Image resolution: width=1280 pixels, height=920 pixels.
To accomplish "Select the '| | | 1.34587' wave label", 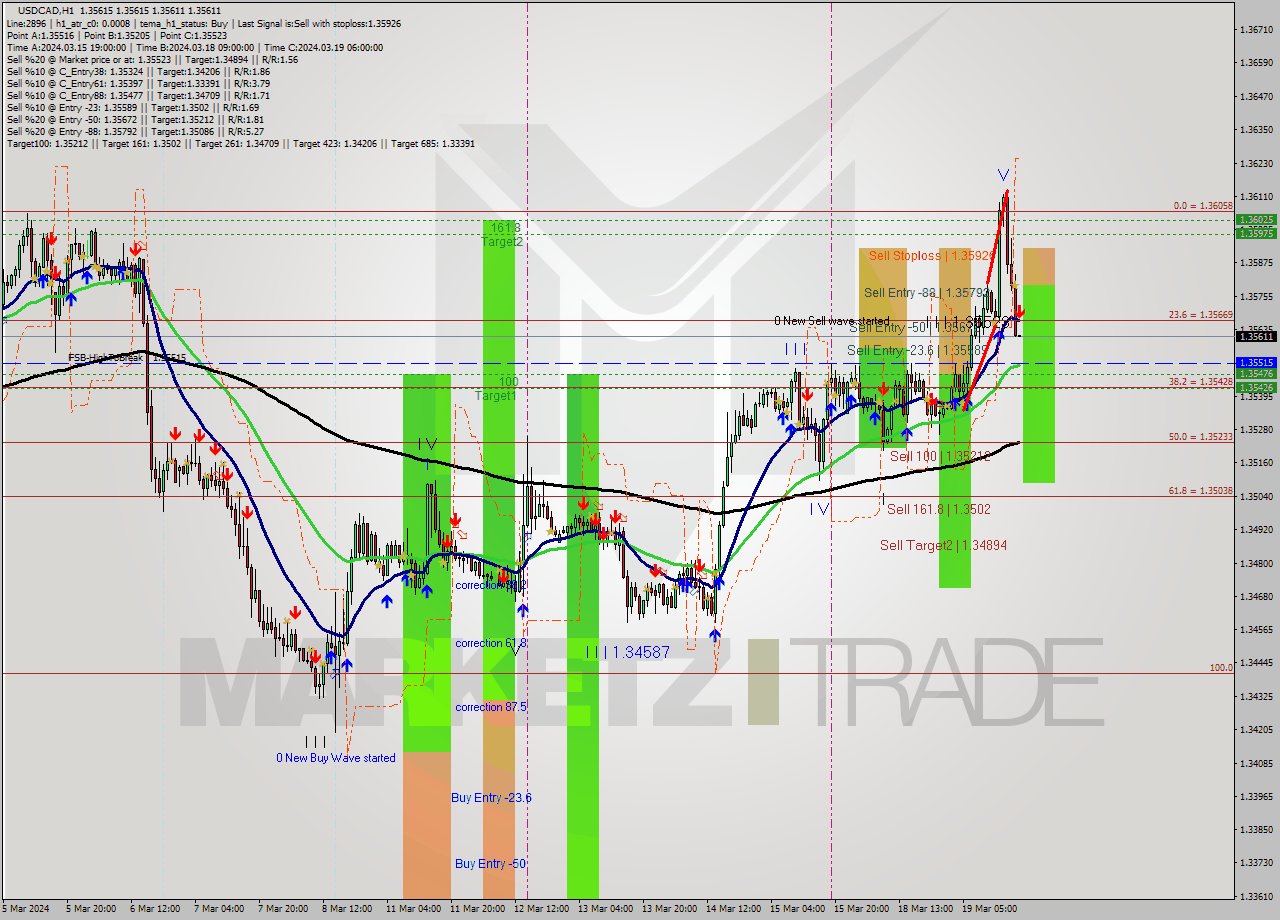I will [628, 652].
